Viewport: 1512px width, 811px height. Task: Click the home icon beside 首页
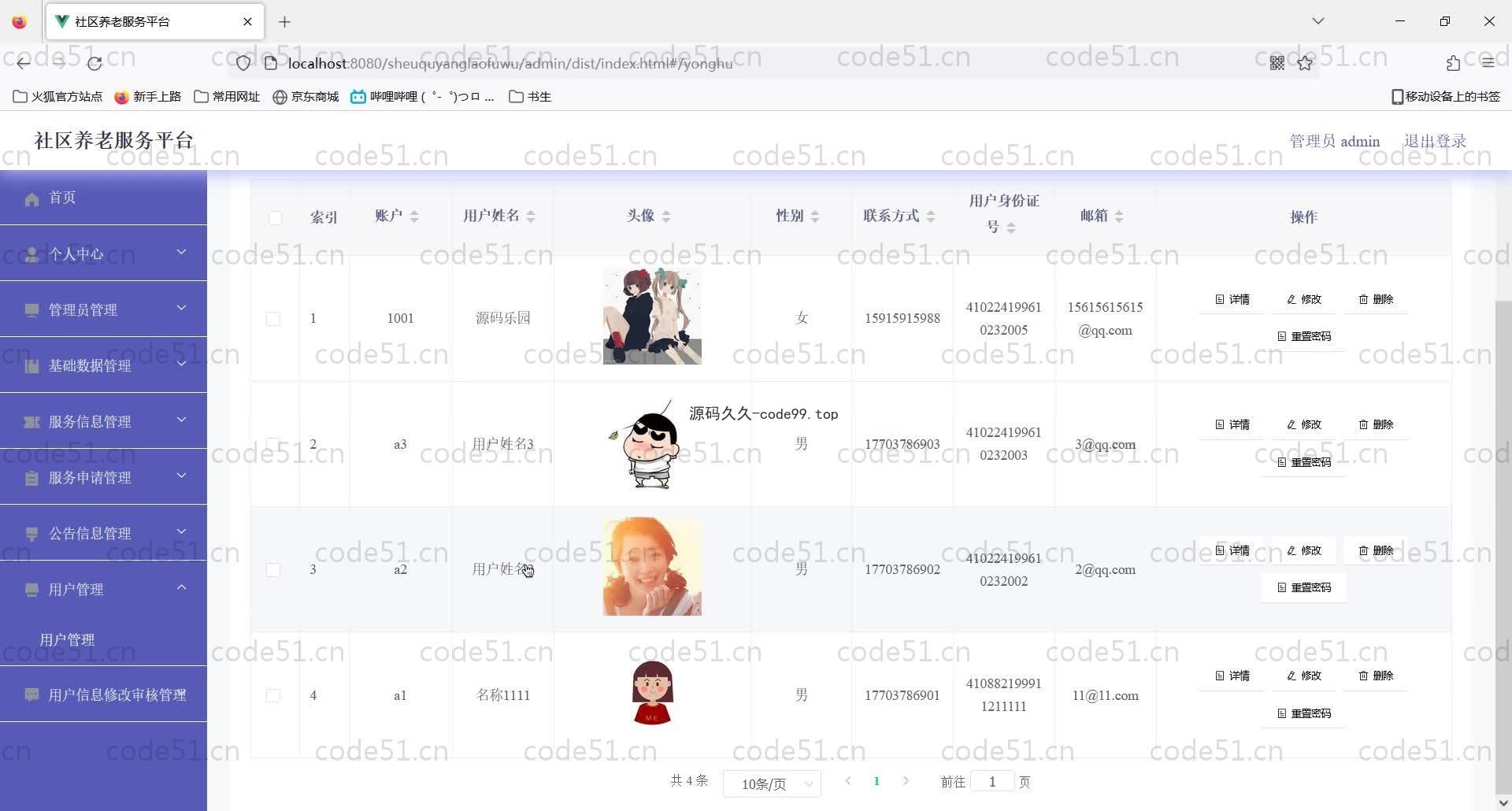point(31,198)
